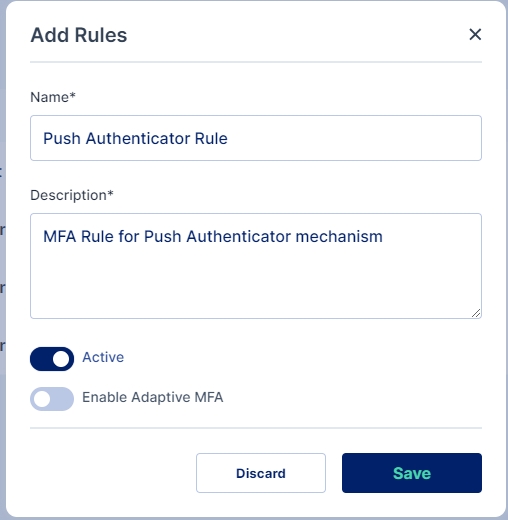This screenshot has height=520, width=508.
Task: Enable the Adaptive MFA toggle switch
Action: [x=52, y=399]
